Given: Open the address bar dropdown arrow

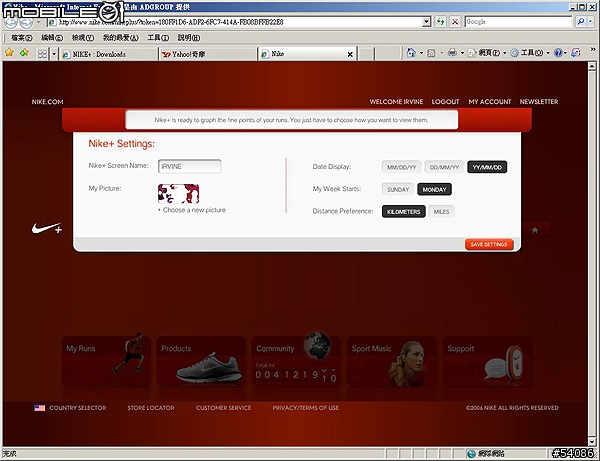Looking at the screenshot, I should pos(427,22).
